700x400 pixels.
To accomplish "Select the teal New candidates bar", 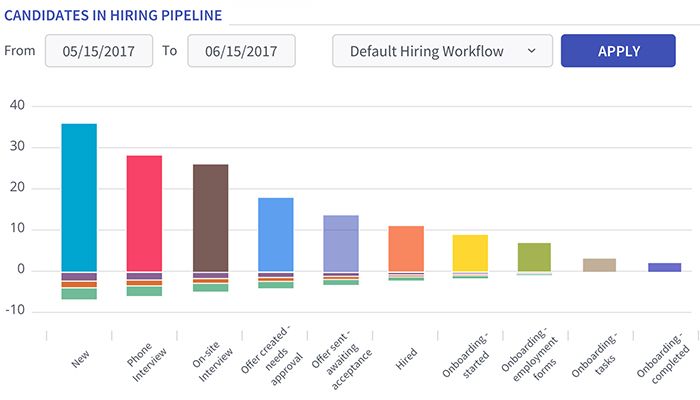I will click(x=79, y=197).
